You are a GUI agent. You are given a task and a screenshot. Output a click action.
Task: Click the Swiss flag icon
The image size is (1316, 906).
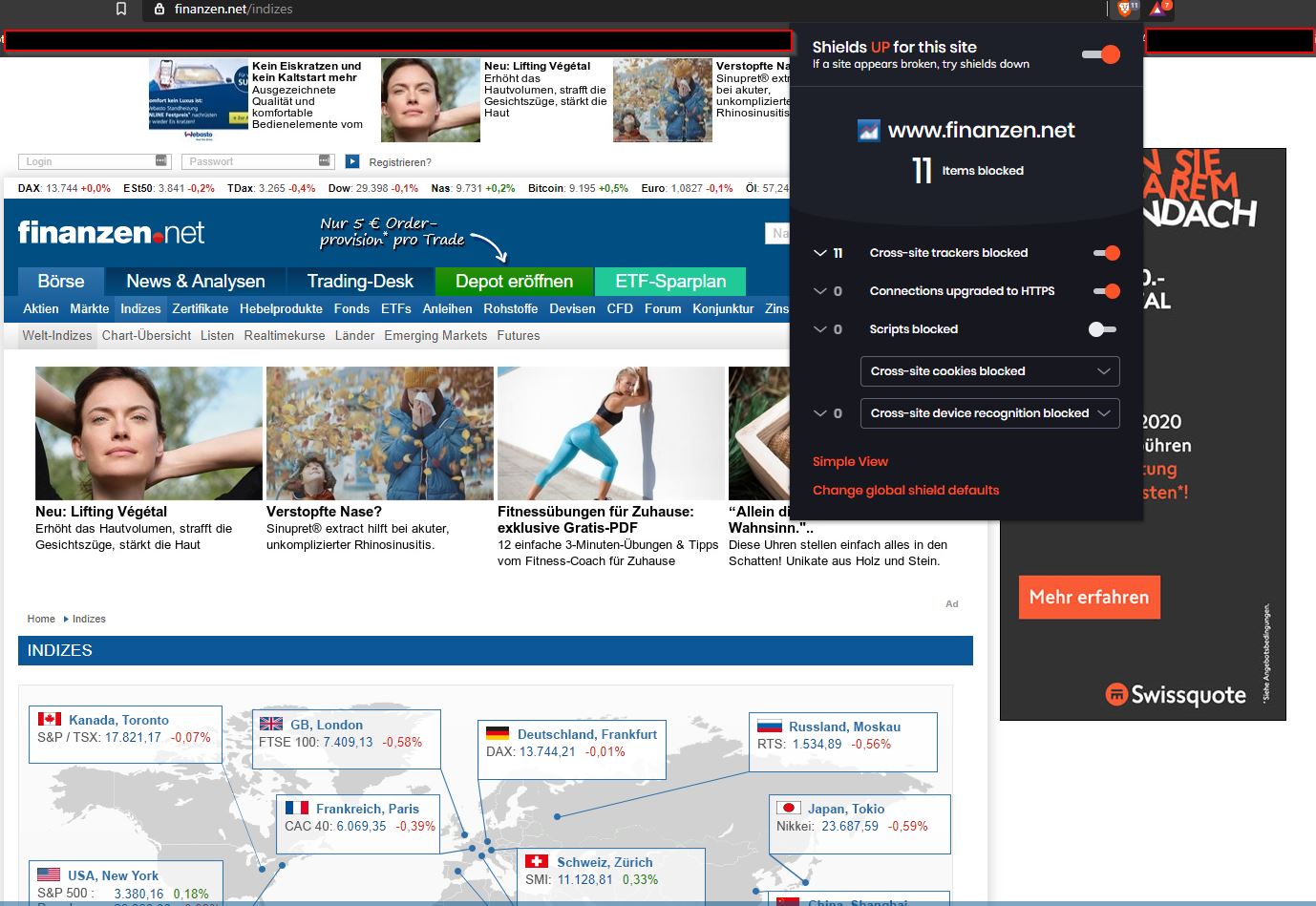pos(537,861)
